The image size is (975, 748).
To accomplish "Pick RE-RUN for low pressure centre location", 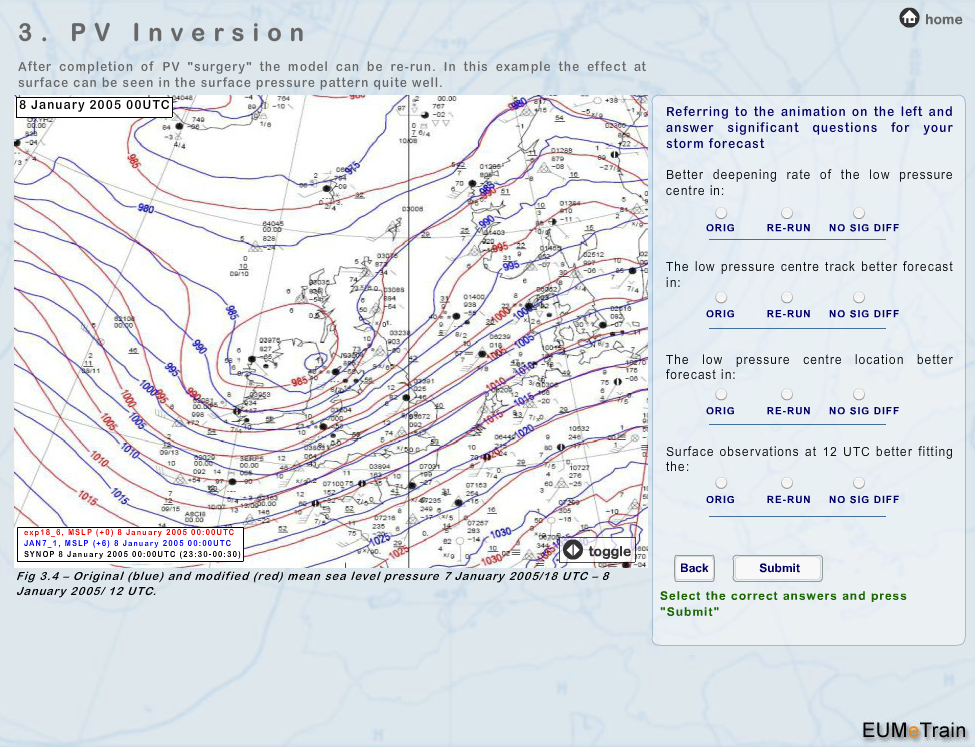I will [x=787, y=395].
